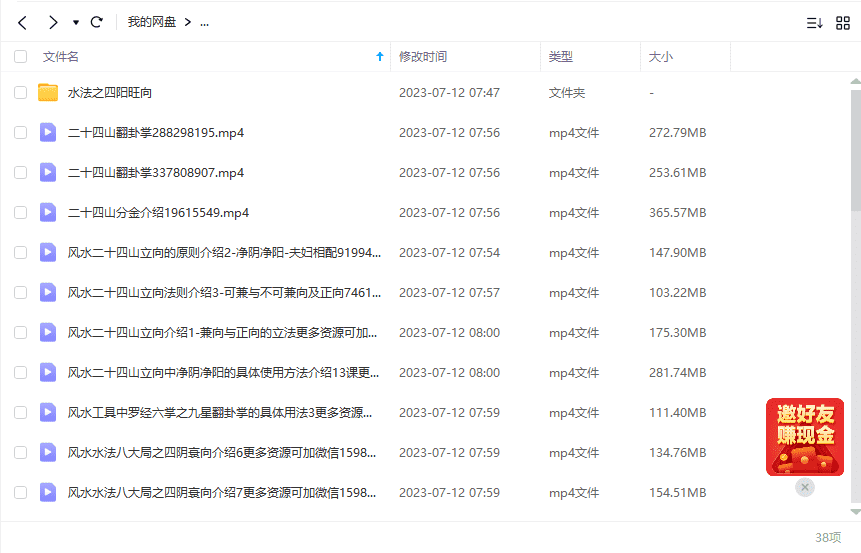This screenshot has height=553, width=861.
Task: Close the invite friends promo banner
Action: tap(805, 487)
